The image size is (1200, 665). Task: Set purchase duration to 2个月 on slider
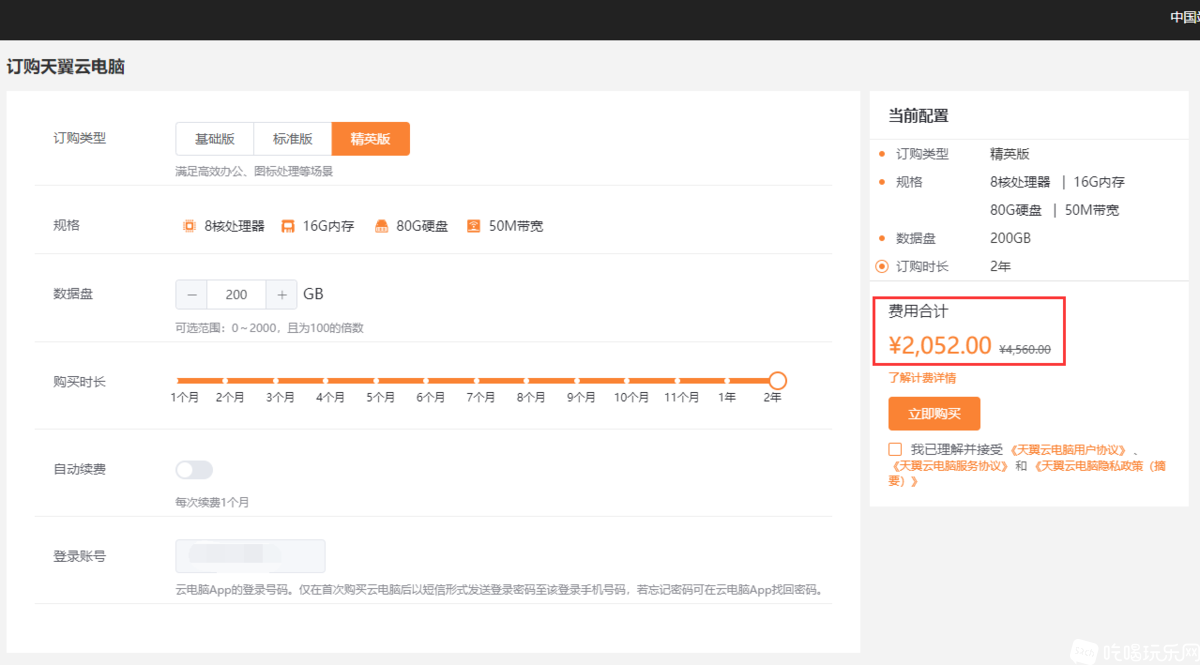226,381
